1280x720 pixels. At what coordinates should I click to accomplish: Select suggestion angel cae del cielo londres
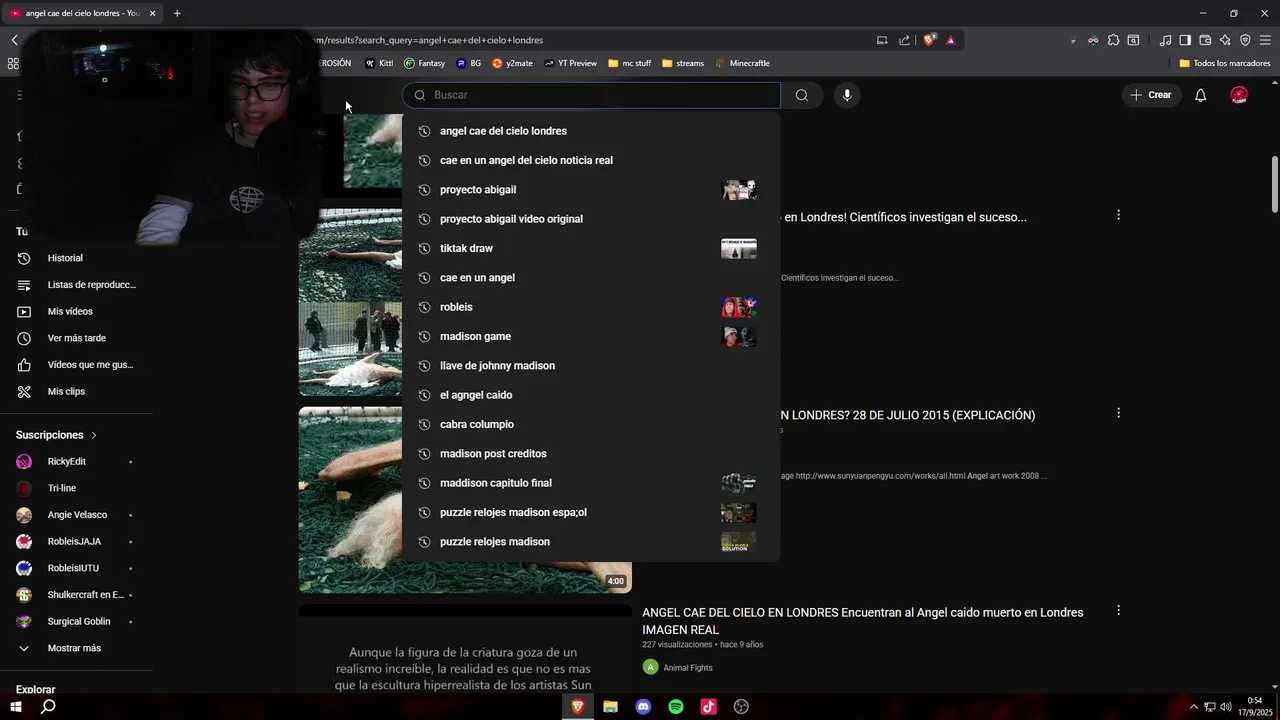(x=591, y=131)
